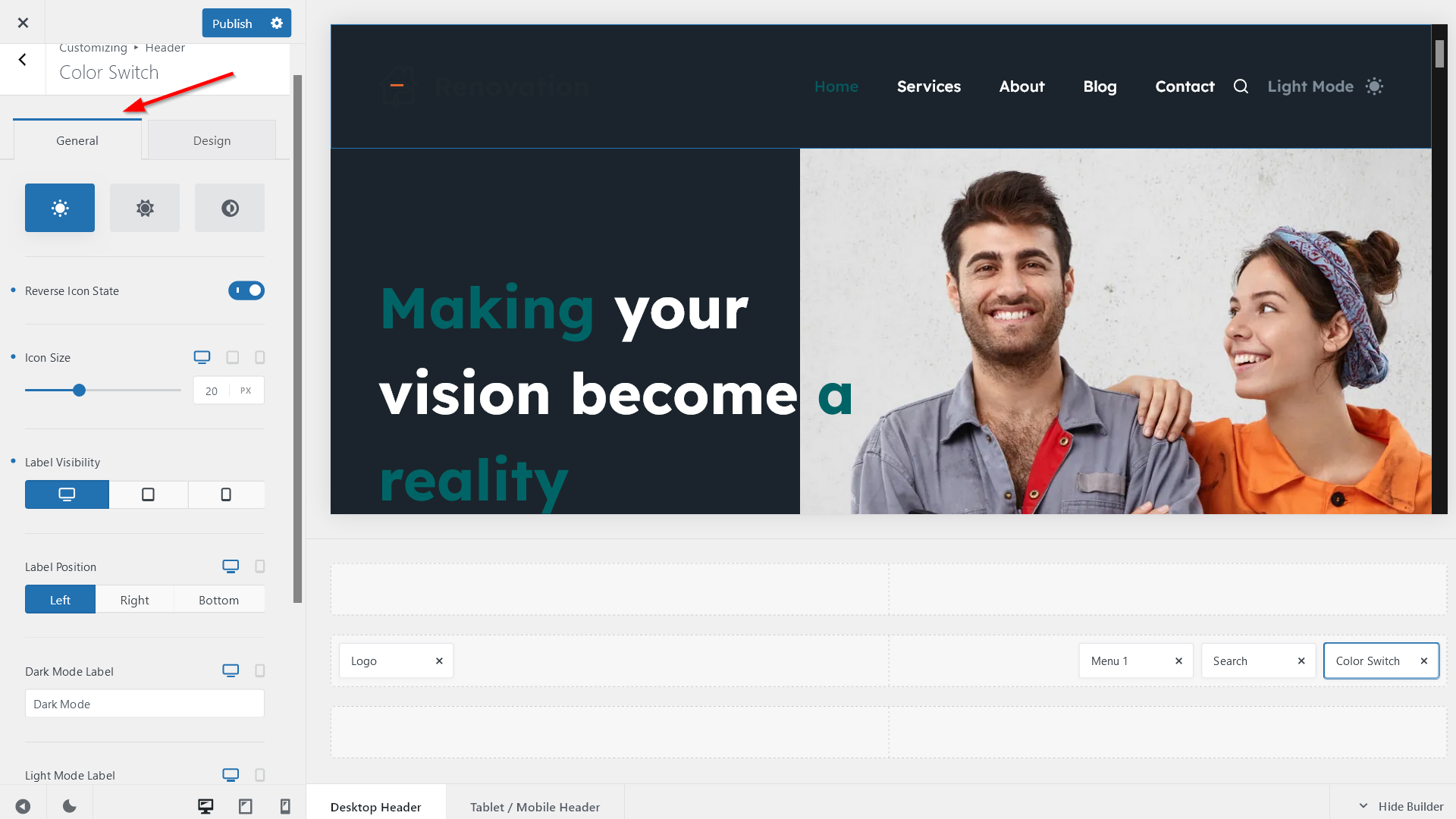Click the dark/contrast mode icon
The height and width of the screenshot is (819, 1456).
(x=230, y=207)
